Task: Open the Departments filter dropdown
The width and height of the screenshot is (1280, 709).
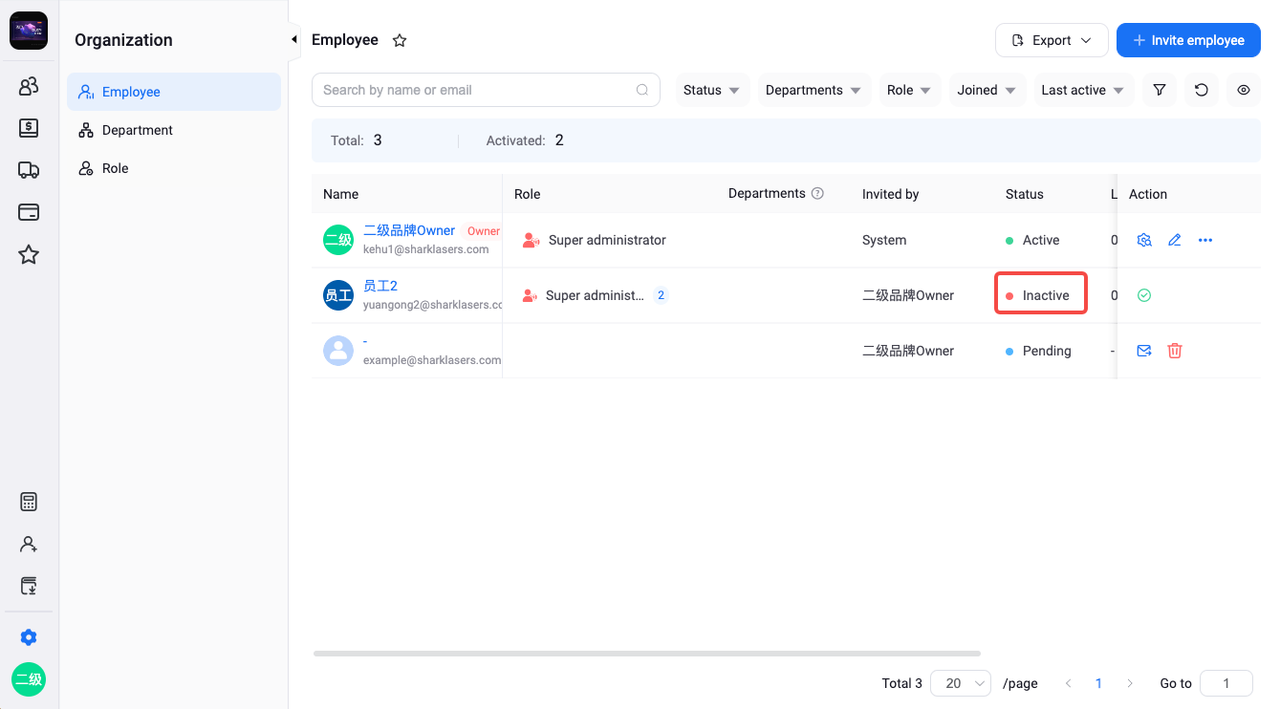Action: (814, 90)
